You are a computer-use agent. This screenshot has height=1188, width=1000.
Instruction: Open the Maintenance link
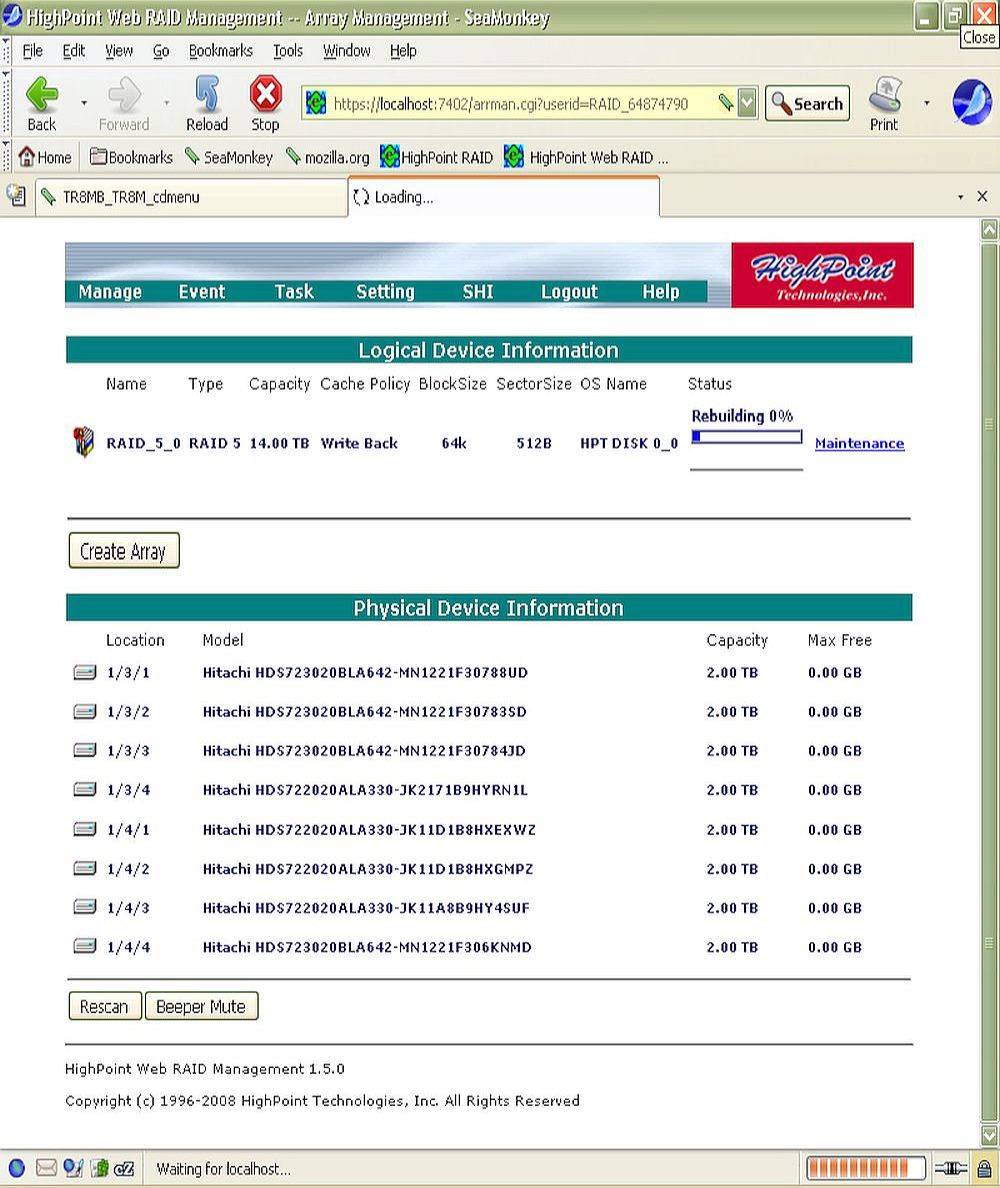[x=859, y=443]
